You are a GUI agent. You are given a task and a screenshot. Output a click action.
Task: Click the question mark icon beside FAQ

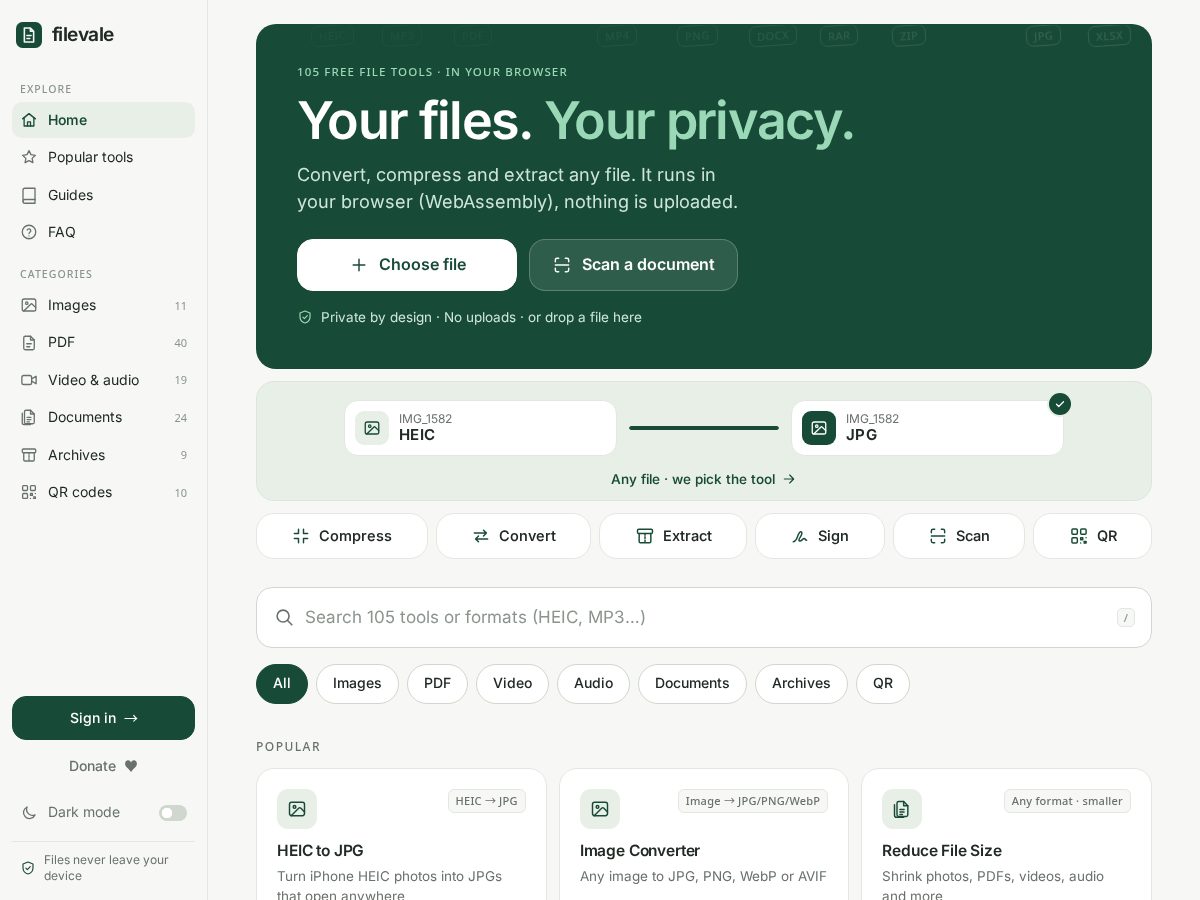point(29,232)
